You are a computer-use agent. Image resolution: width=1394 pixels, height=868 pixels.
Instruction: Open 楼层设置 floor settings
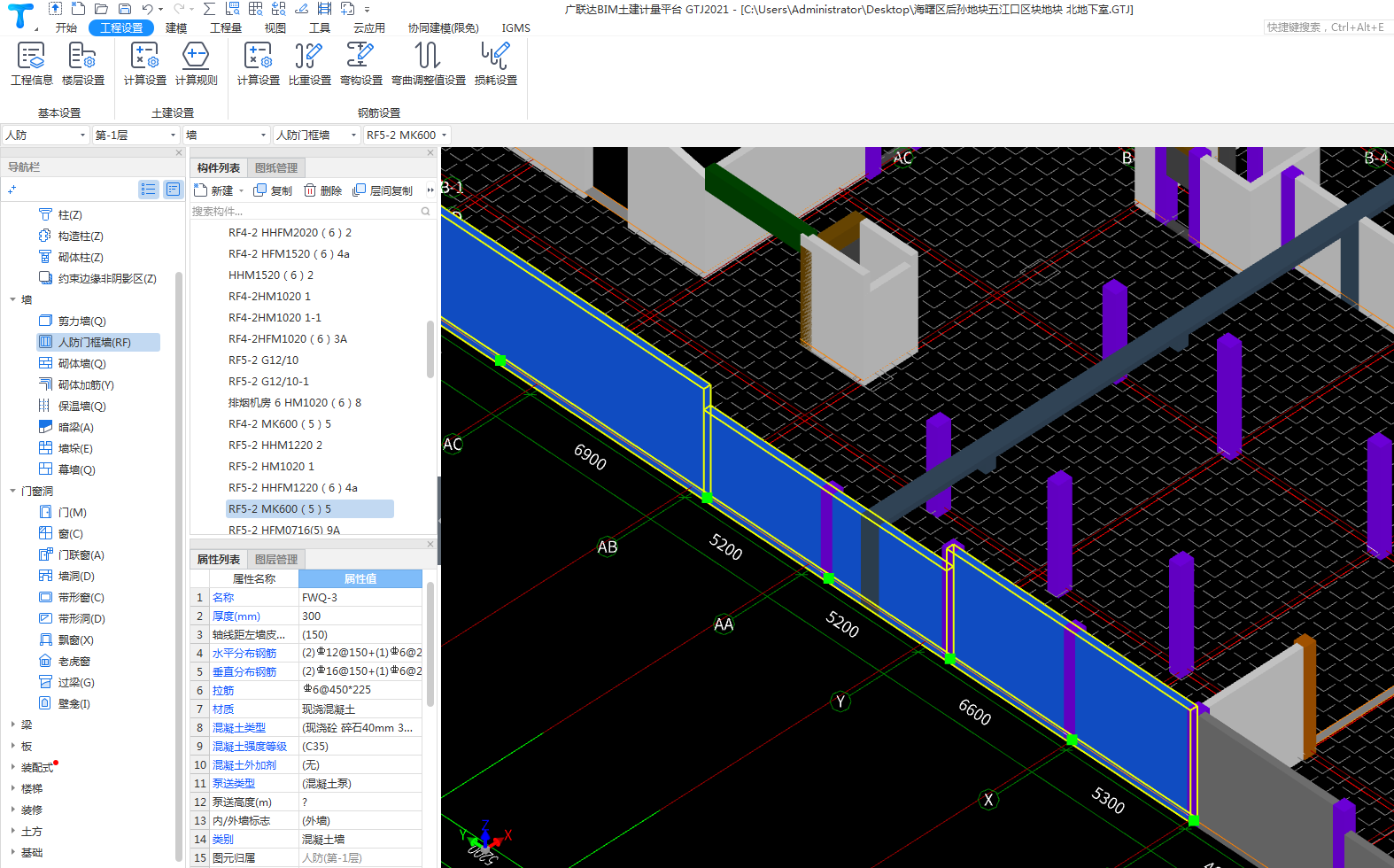tap(83, 64)
